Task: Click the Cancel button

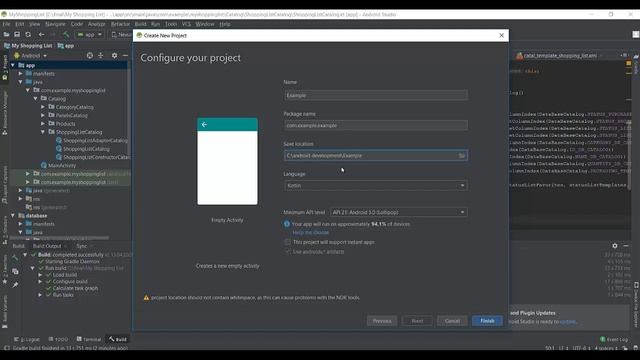Action: click(452, 321)
